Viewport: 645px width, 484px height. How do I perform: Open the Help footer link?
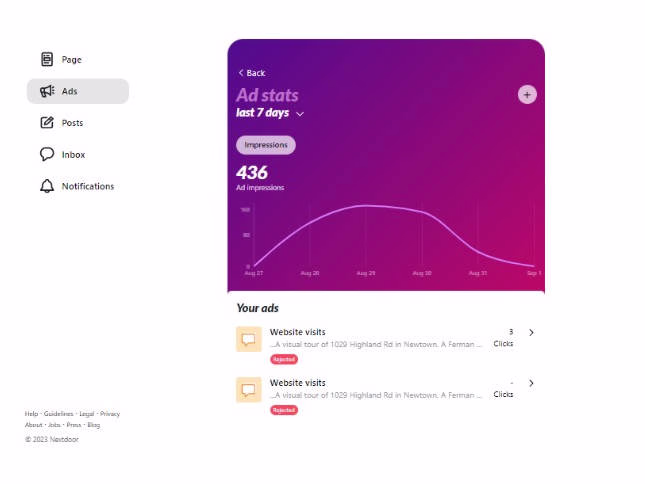[x=32, y=414]
